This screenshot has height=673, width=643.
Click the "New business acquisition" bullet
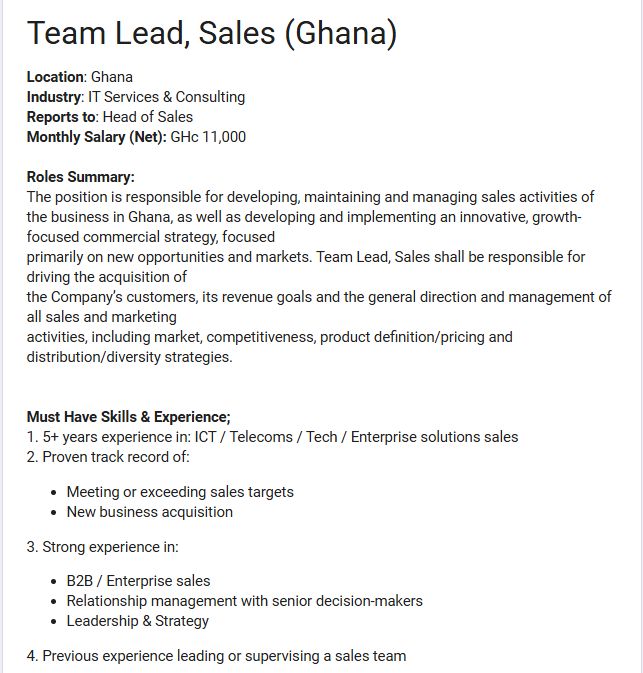(x=150, y=512)
